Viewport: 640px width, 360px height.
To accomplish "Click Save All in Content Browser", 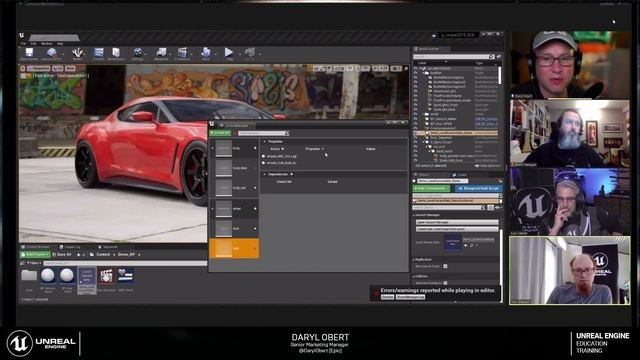I will [x=62, y=254].
